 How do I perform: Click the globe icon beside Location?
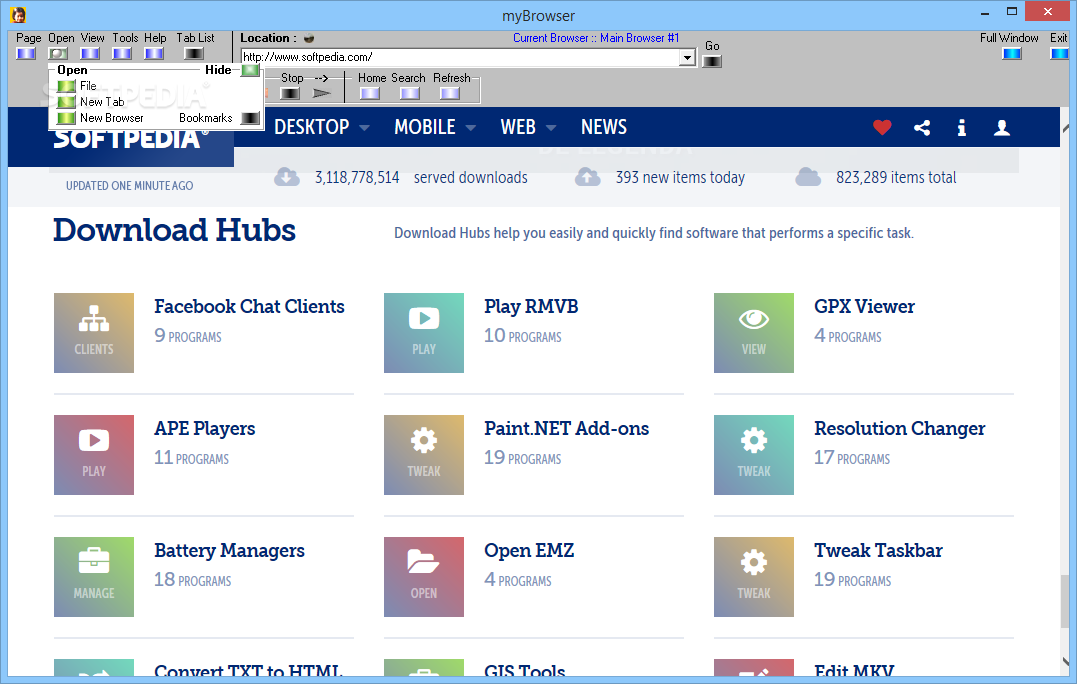[309, 38]
